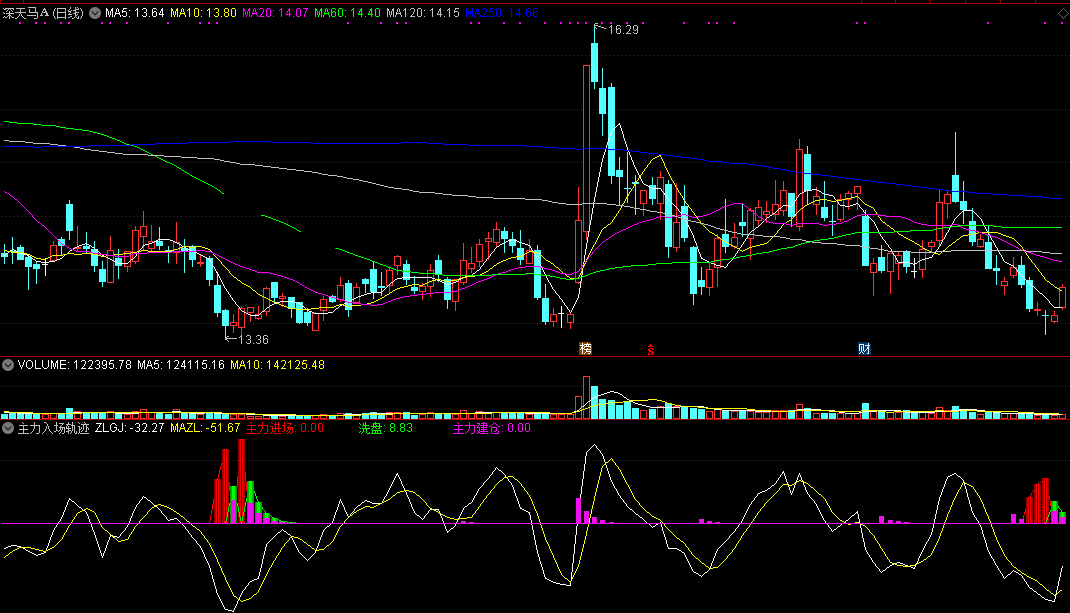Click the tallest red volume bar
Screen dimensions: 1070x613
click(586, 397)
